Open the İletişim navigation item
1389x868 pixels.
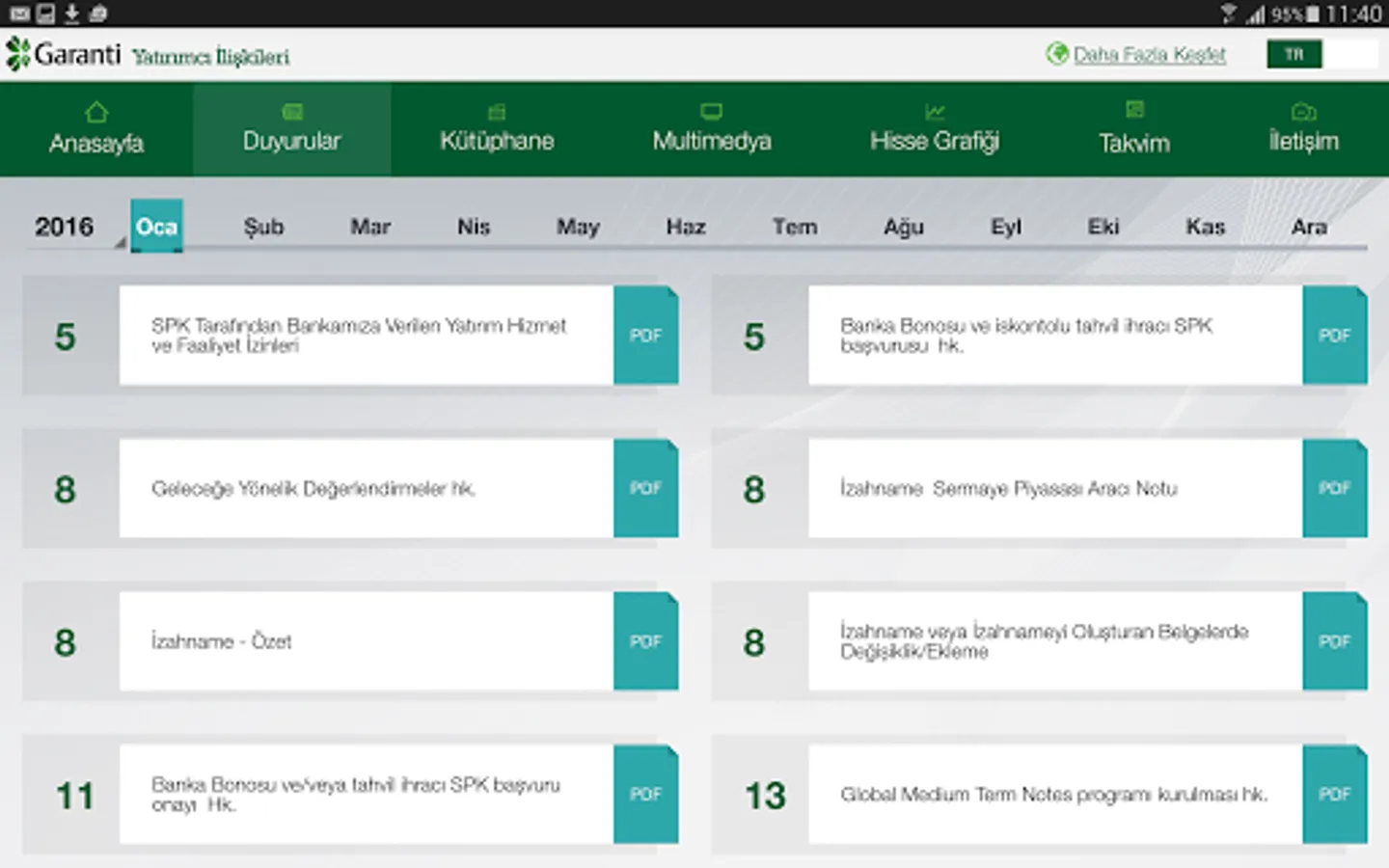tap(1304, 129)
